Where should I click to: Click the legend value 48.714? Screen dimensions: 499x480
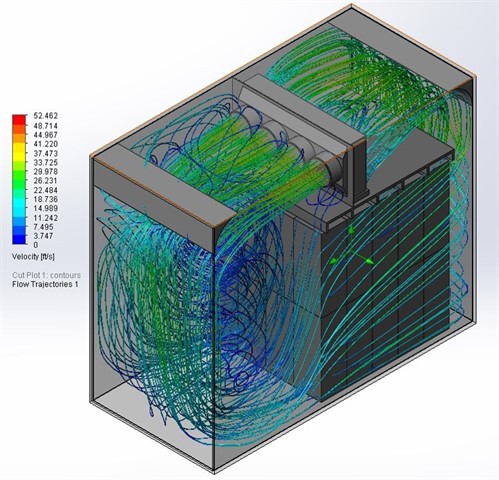(46, 126)
